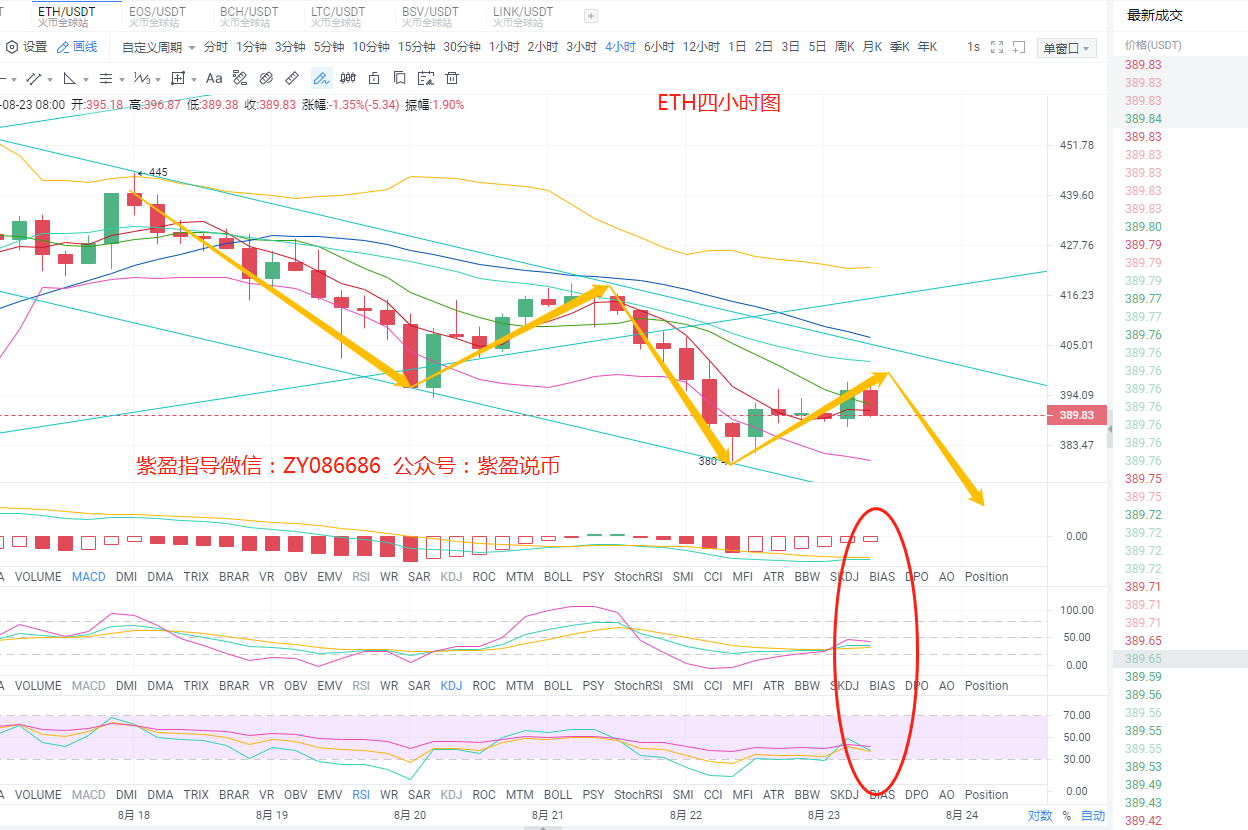Select the ruler measurement tool
1248x830 pixels.
click(x=292, y=78)
